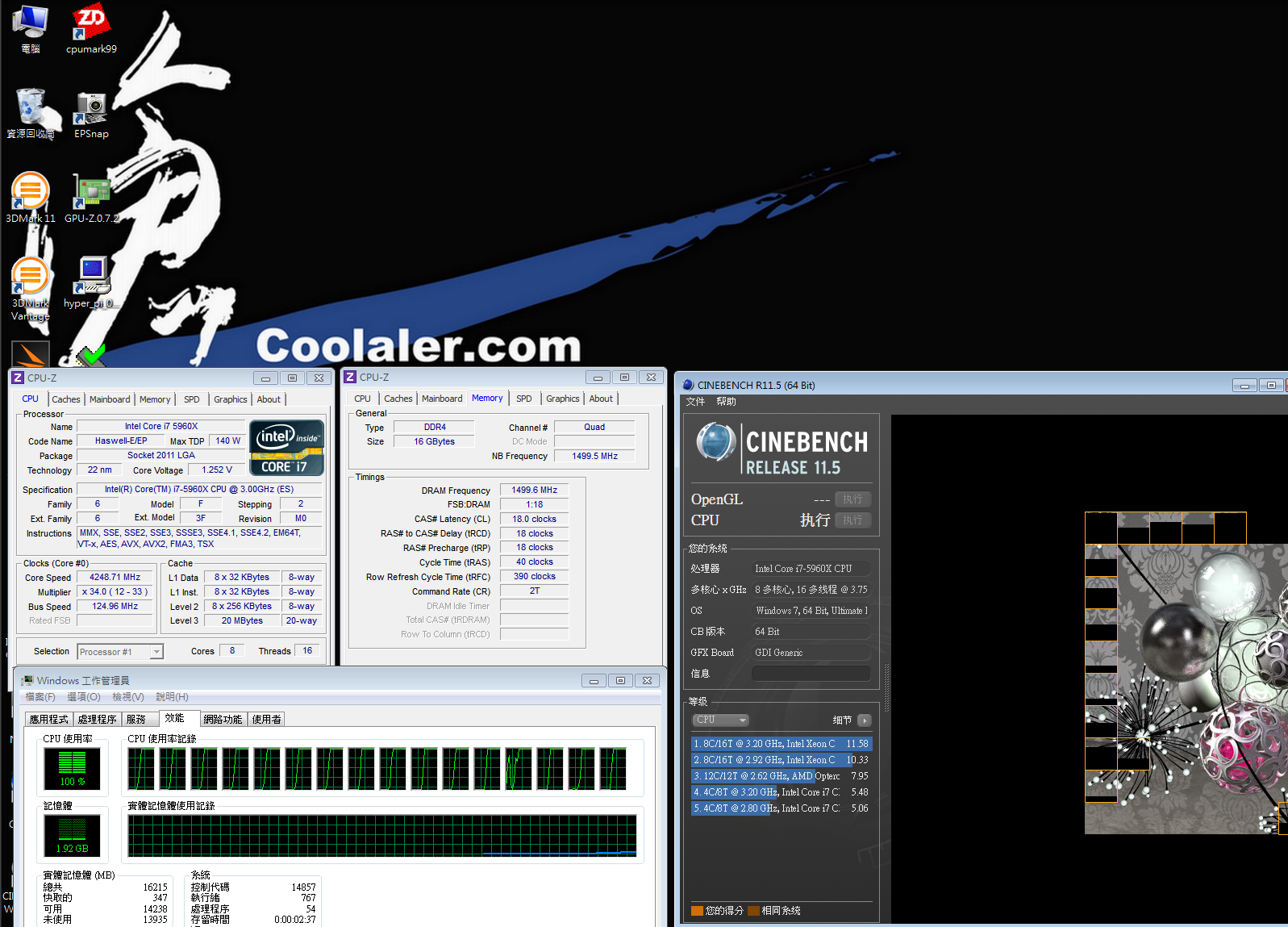1288x927 pixels.
Task: Click the CAS# Latency value 18.0 clocks
Action: [534, 519]
